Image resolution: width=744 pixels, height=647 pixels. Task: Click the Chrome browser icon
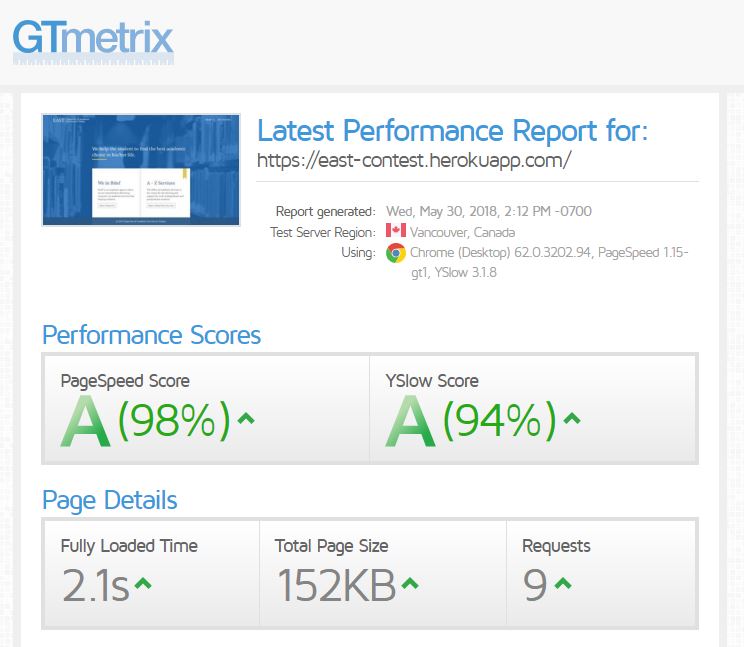[x=396, y=253]
